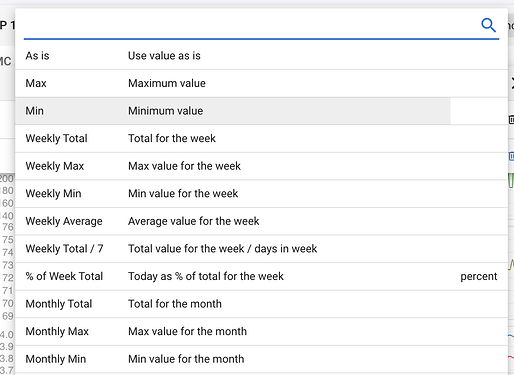Click 'Min value for the month' text

tap(186, 359)
